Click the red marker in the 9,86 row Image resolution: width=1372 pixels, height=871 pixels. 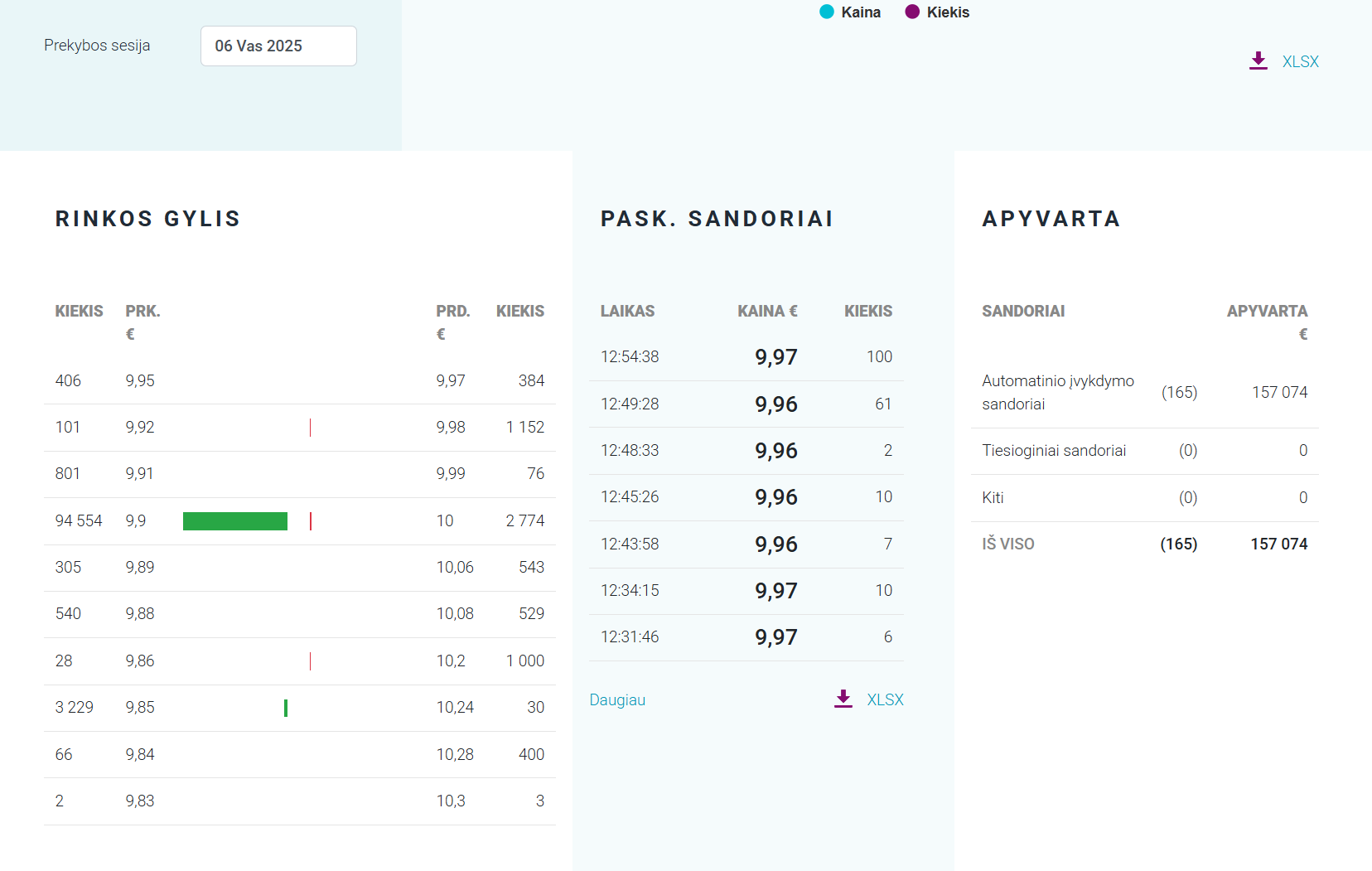click(x=310, y=661)
